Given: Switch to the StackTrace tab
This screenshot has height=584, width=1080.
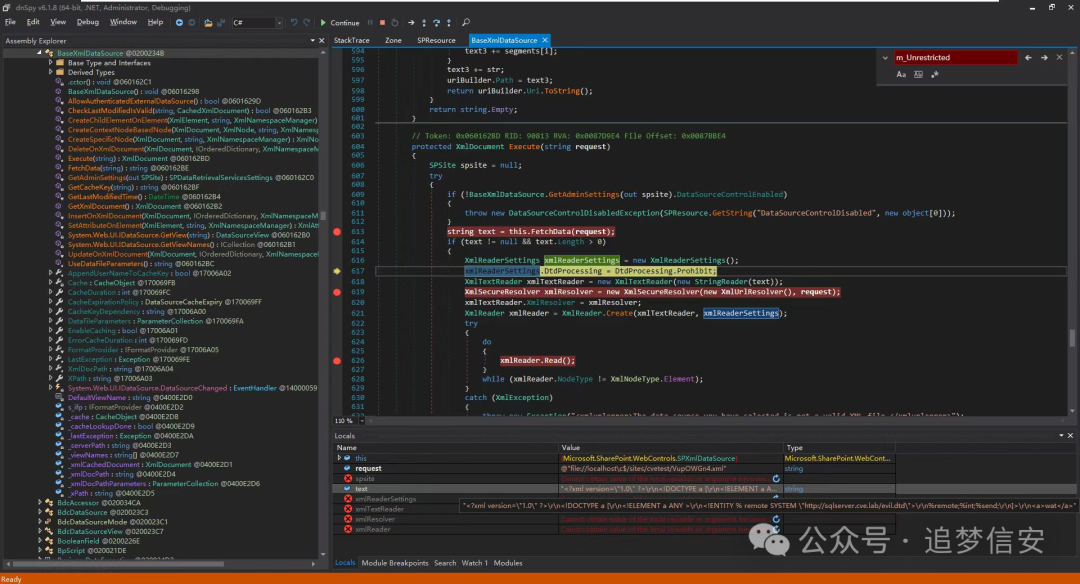Looking at the screenshot, I should (x=352, y=40).
